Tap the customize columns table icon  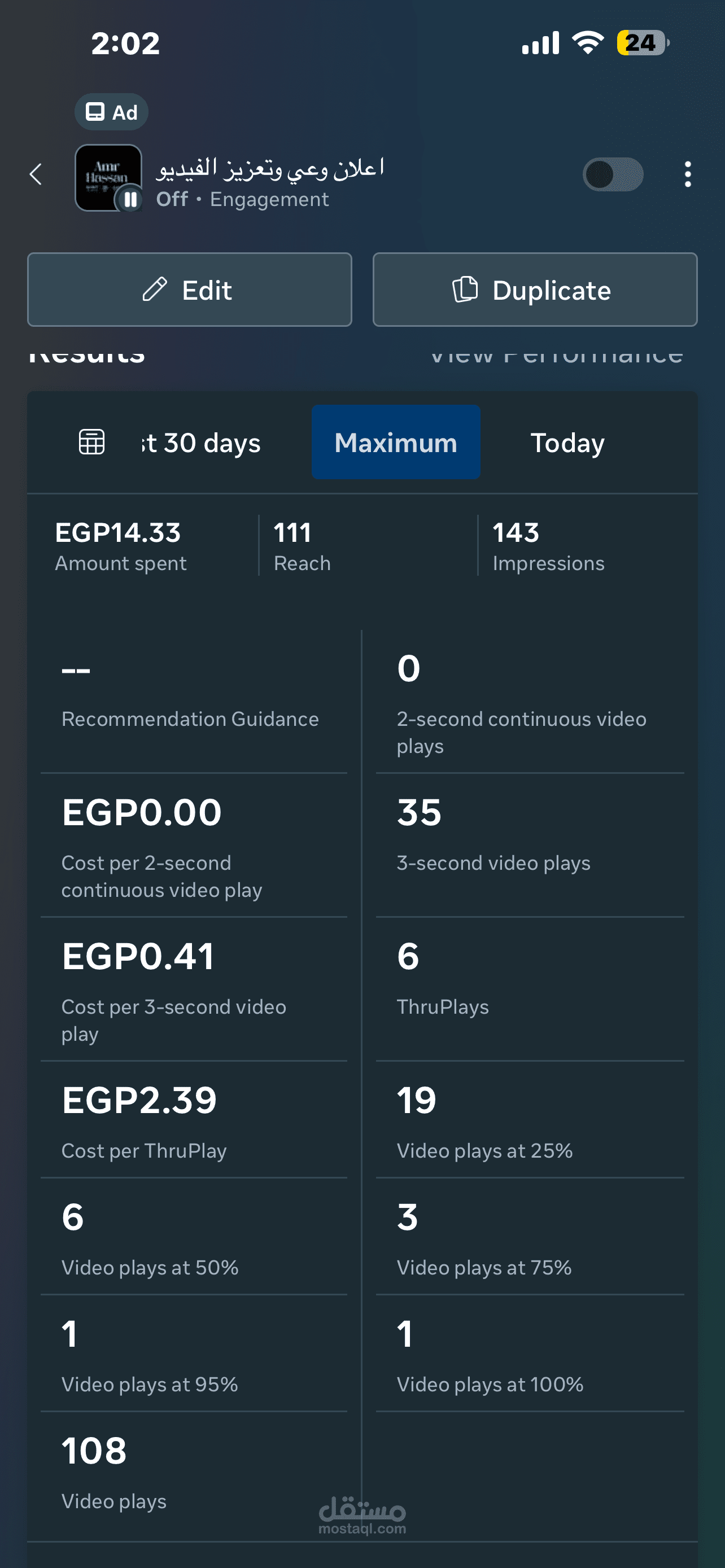(x=92, y=442)
